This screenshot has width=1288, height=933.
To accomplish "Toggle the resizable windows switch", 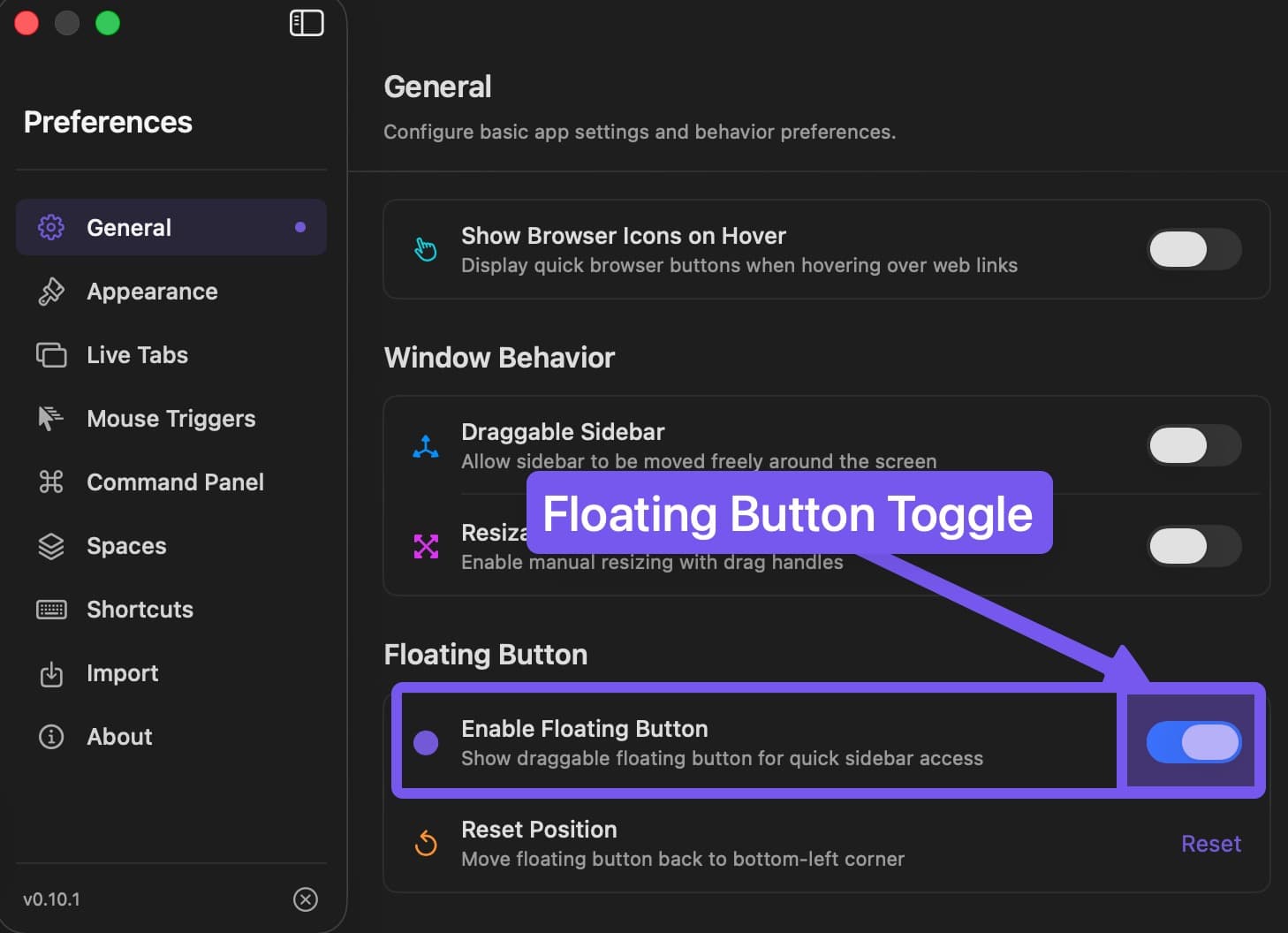I will (x=1193, y=546).
